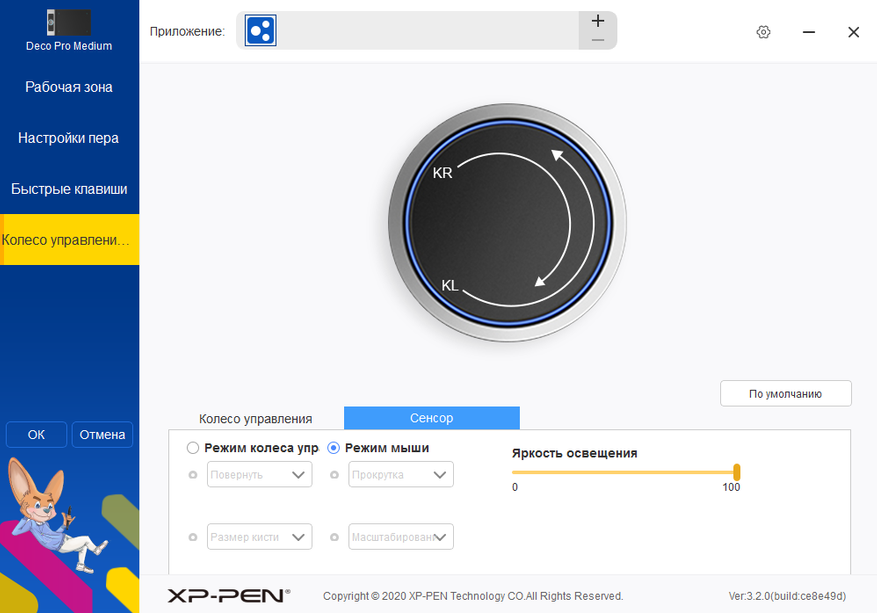Open settings via the gear icon
Image resolution: width=877 pixels, height=613 pixels.
pyautogui.click(x=763, y=32)
